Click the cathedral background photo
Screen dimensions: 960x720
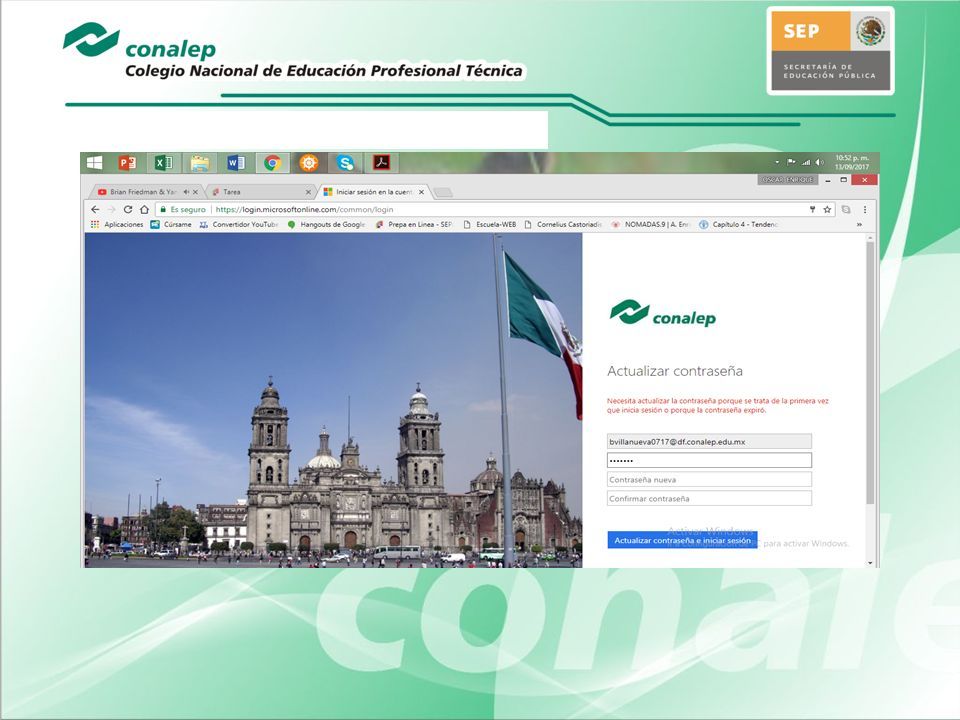pos(333,400)
